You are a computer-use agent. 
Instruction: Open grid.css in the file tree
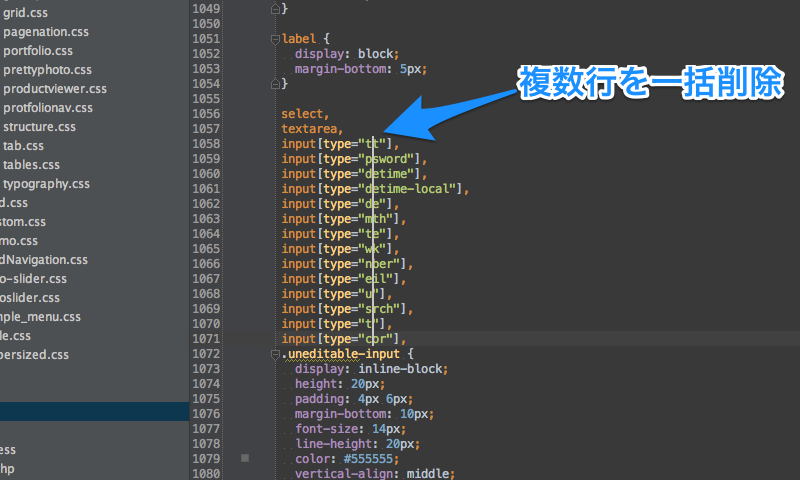(29, 12)
